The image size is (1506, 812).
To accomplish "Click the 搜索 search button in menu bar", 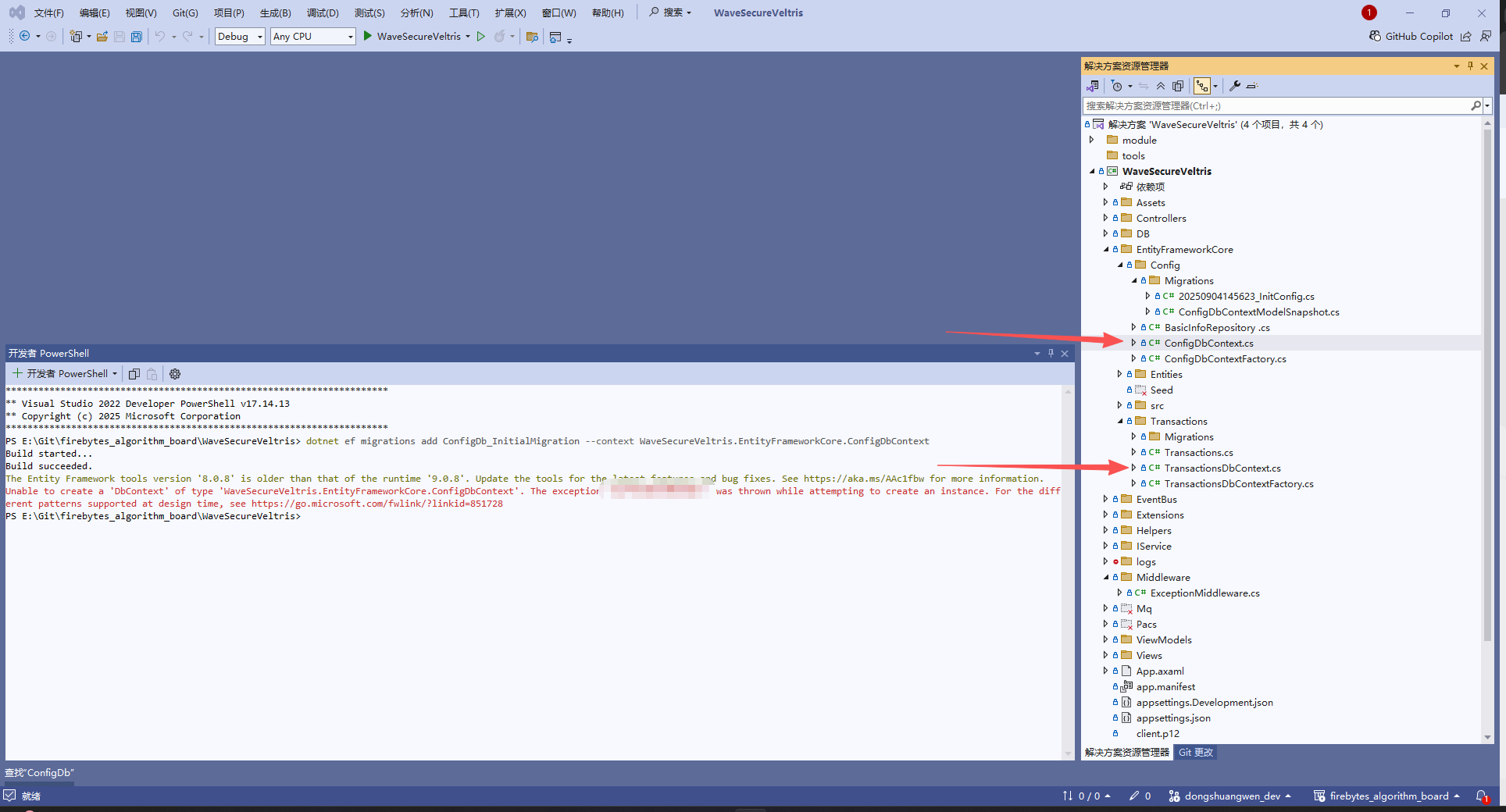I will point(670,12).
